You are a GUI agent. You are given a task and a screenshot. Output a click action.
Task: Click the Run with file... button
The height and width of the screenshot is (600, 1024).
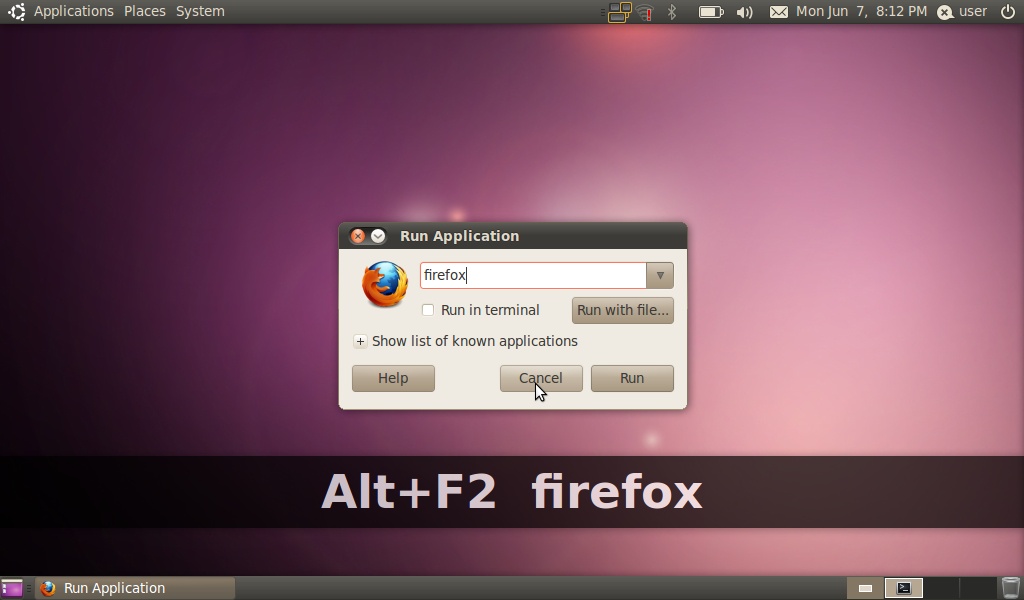coord(622,310)
